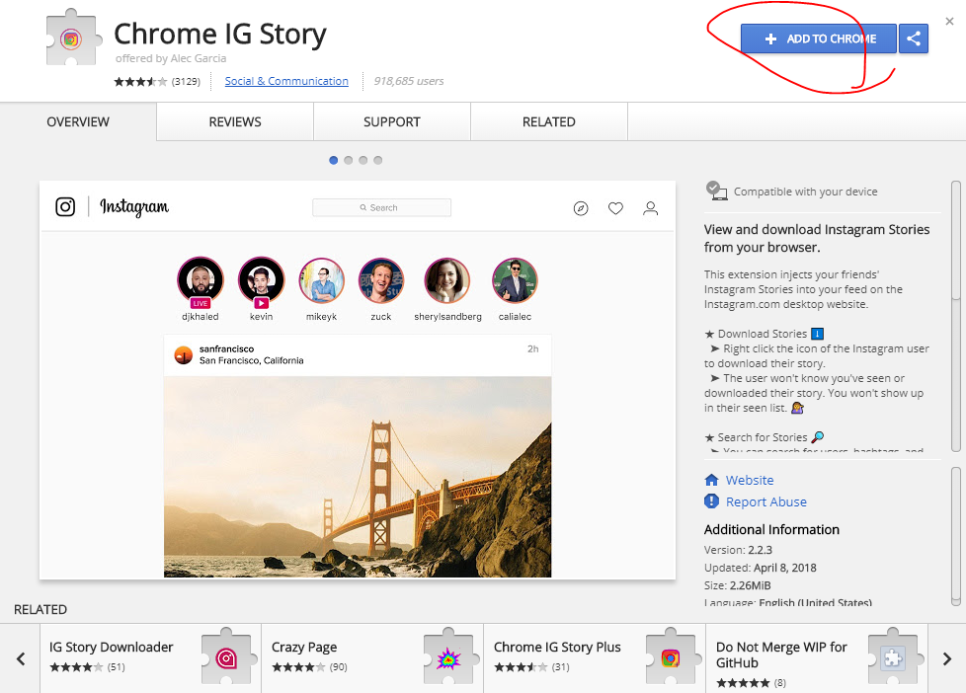Select the second carousel dot

pyautogui.click(x=348, y=160)
